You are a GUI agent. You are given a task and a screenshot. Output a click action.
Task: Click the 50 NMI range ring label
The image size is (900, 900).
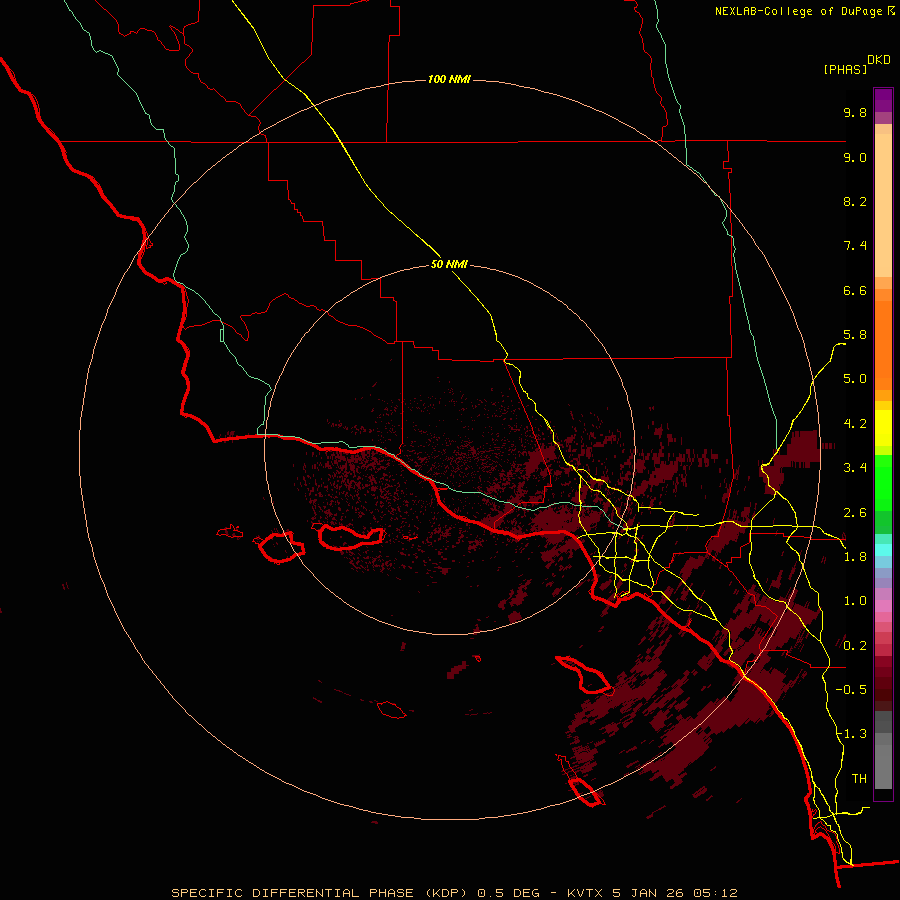[449, 264]
